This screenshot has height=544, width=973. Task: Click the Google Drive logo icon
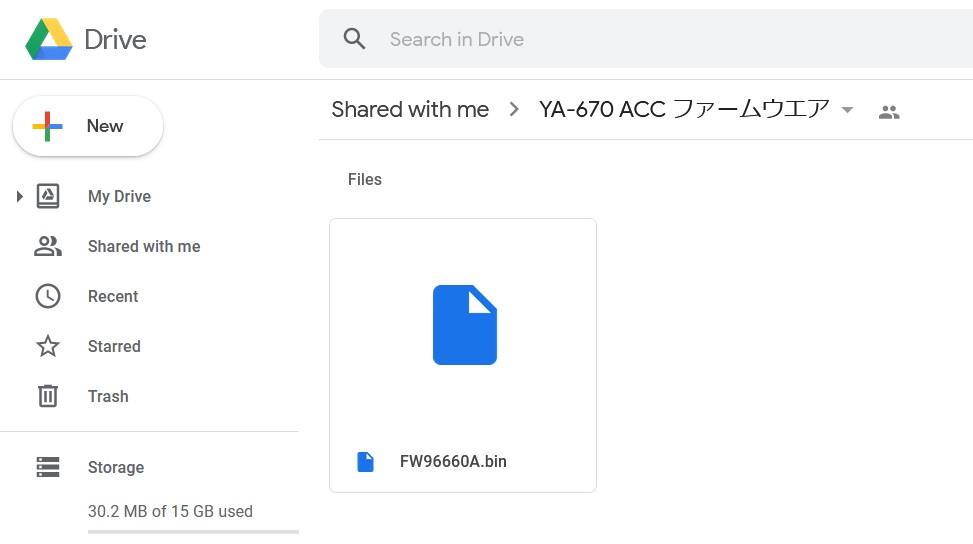pyautogui.click(x=48, y=39)
